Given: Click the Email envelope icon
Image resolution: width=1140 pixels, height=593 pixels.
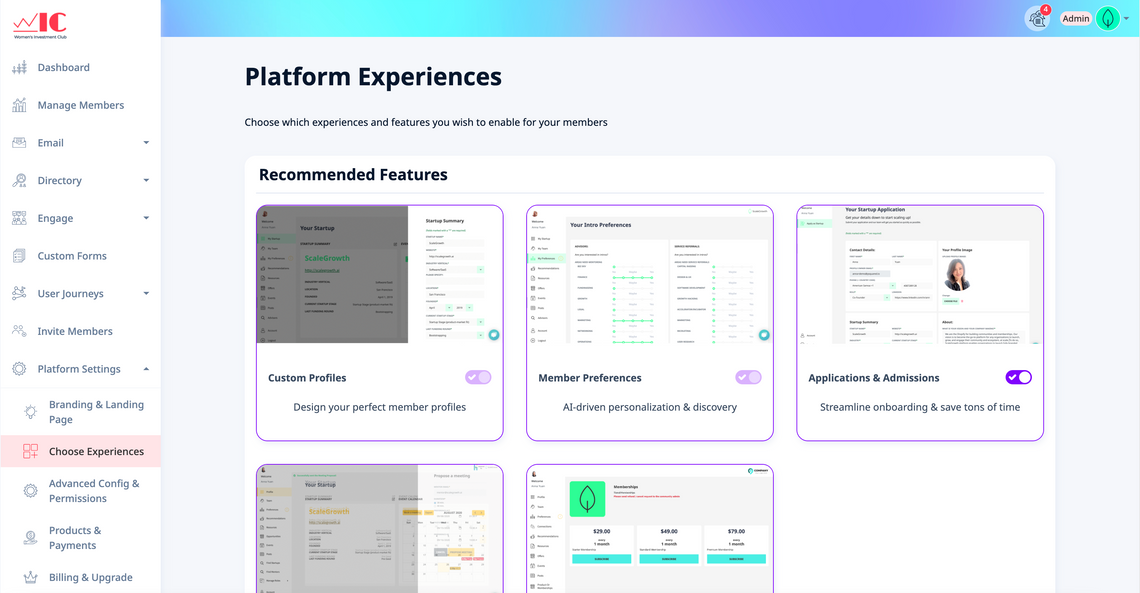Looking at the screenshot, I should [x=20, y=143].
